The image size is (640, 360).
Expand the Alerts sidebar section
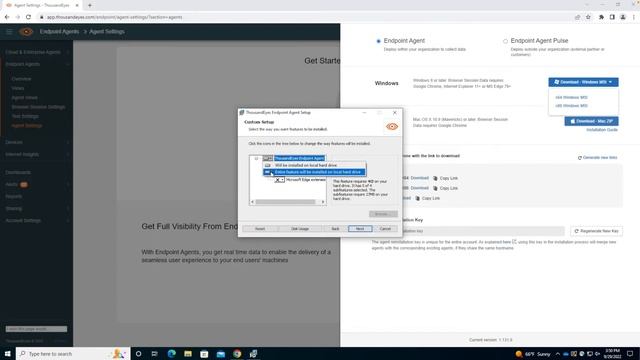pos(68,184)
